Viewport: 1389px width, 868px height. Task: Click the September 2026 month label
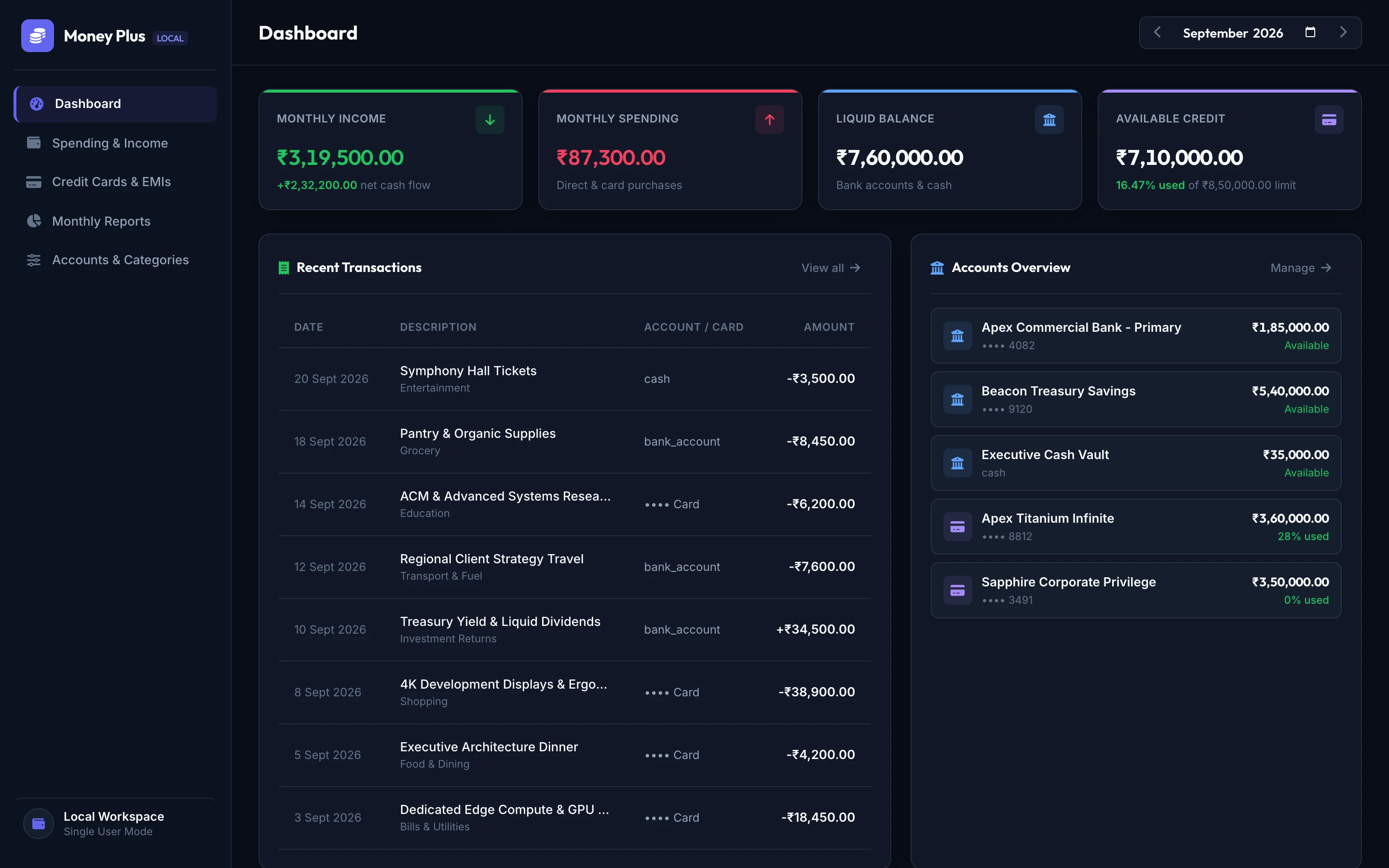pos(1233,33)
